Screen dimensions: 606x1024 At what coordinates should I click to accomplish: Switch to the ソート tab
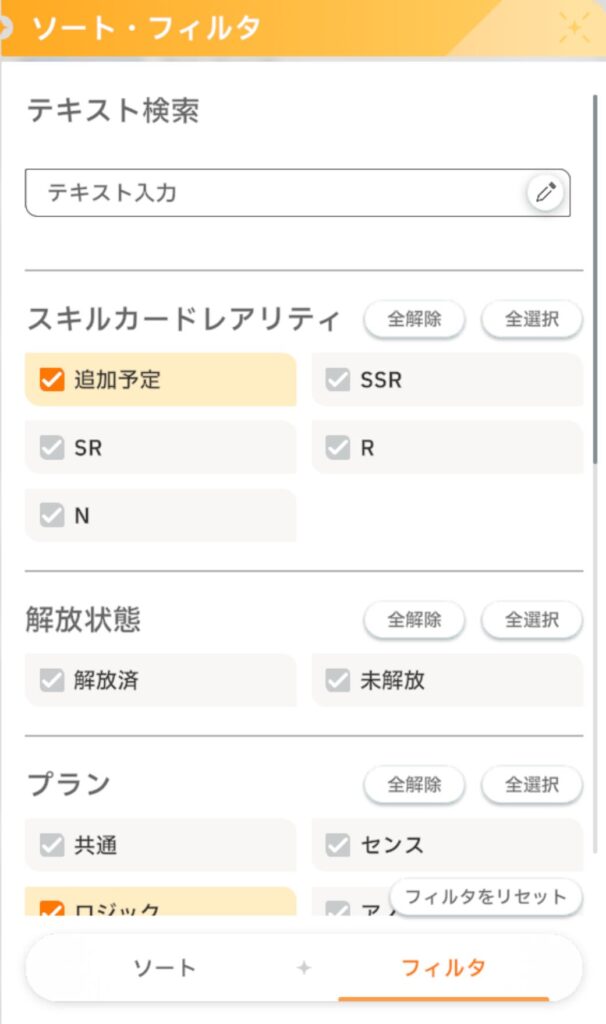(x=165, y=968)
